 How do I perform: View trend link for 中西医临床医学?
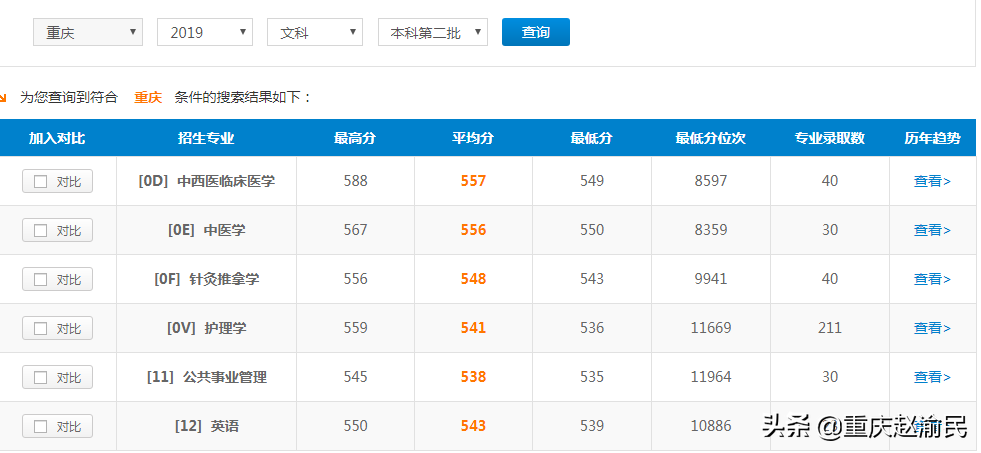coord(932,182)
